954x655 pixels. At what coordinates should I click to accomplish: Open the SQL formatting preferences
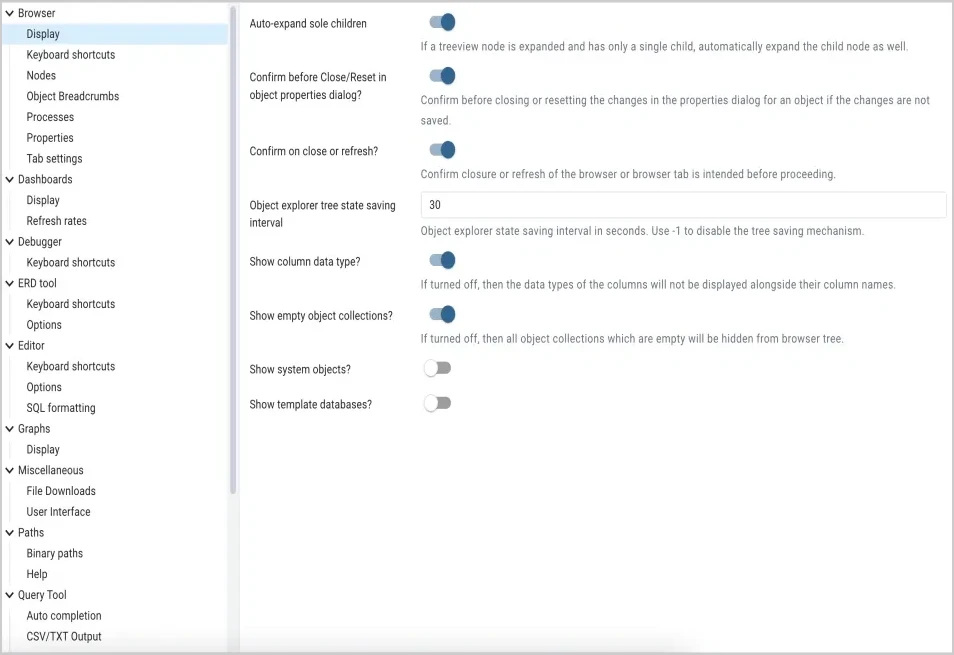point(61,407)
